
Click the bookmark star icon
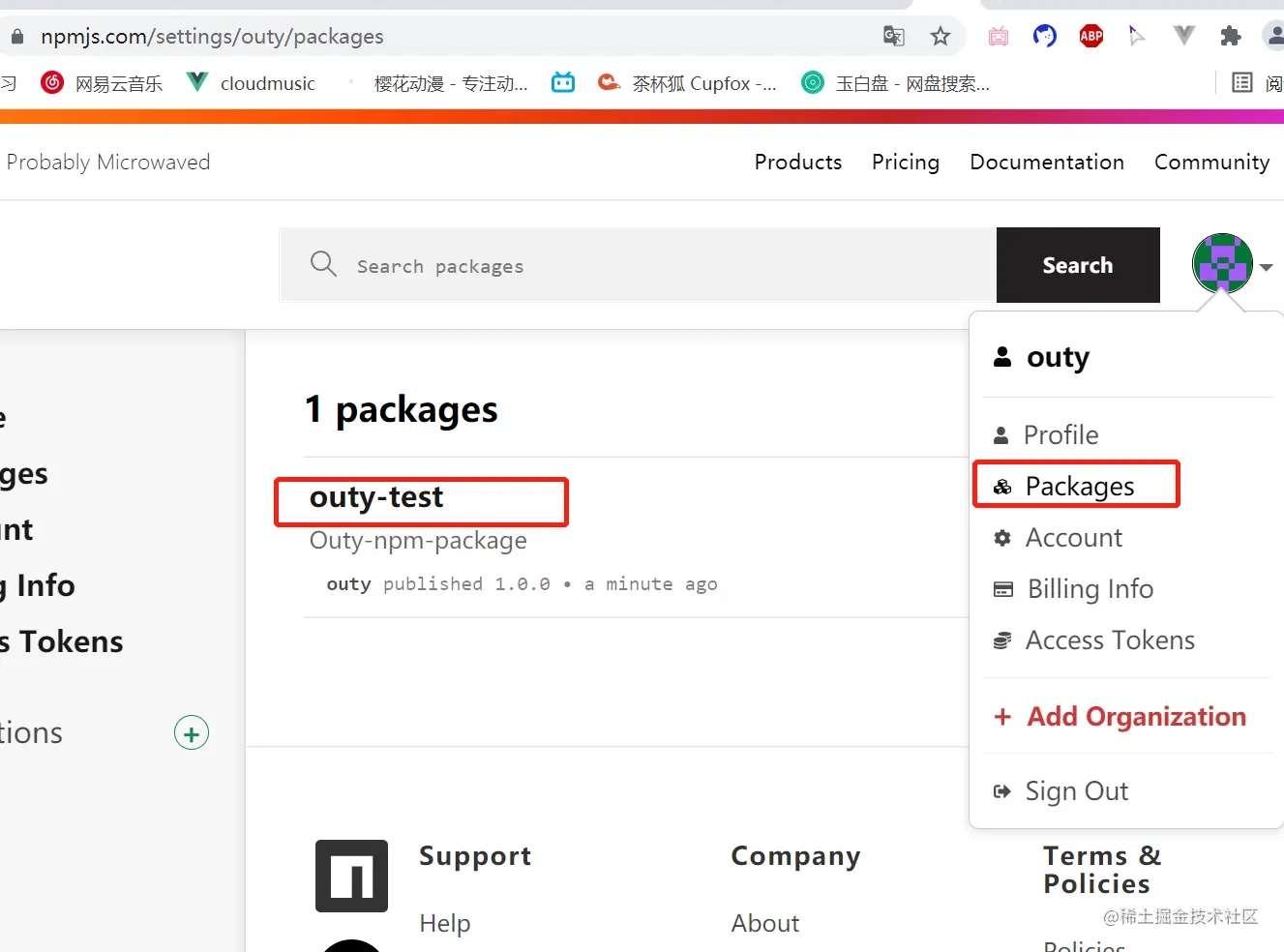pos(940,37)
